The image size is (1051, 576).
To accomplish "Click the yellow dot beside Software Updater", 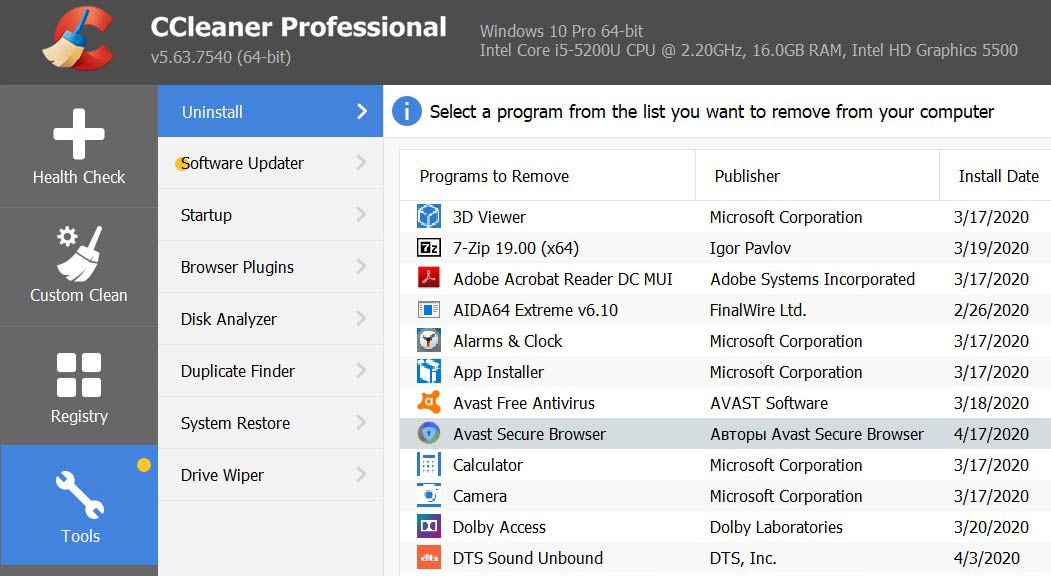I will (x=181, y=163).
